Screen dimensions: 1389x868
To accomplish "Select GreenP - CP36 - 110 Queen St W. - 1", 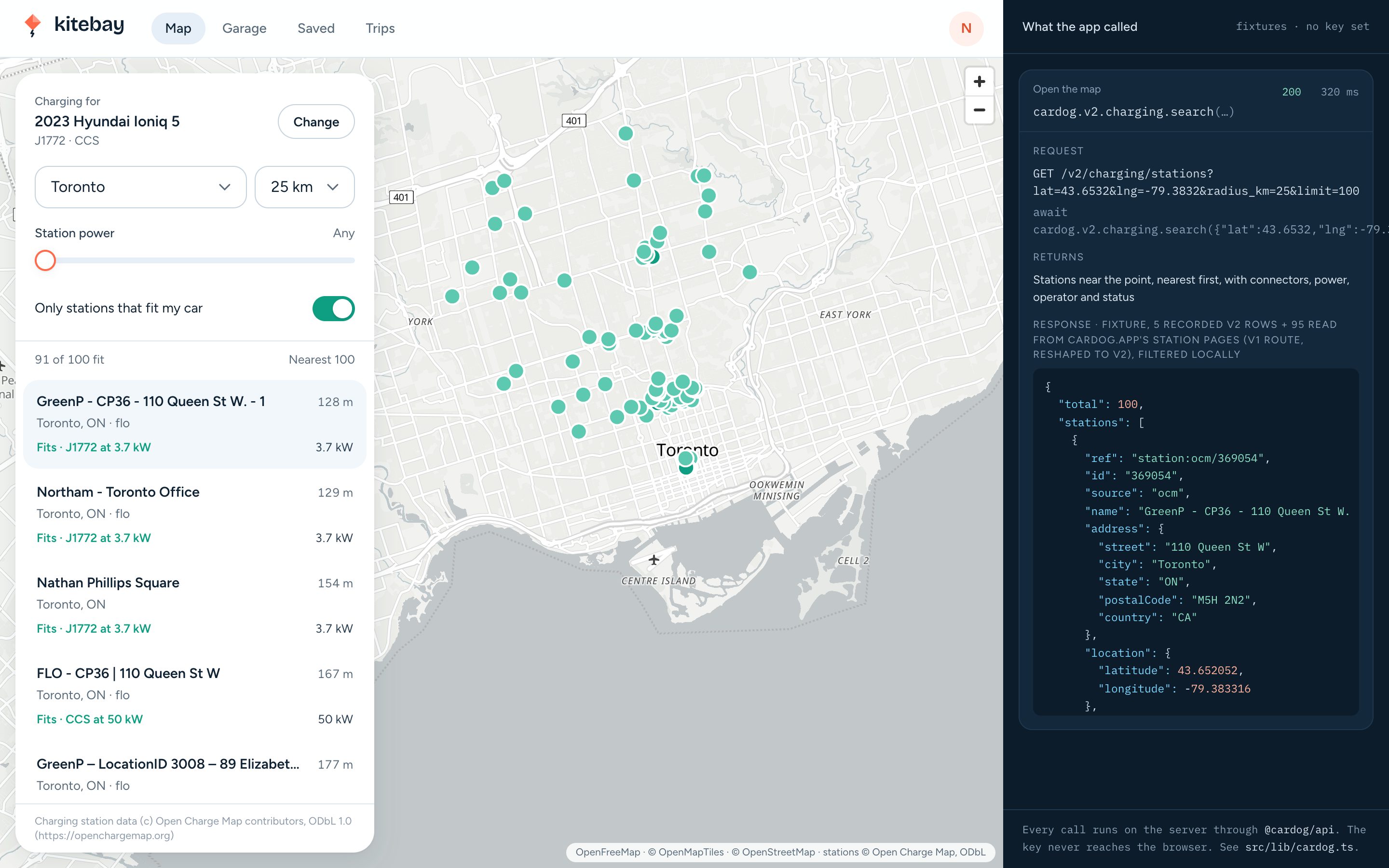I will [x=194, y=424].
